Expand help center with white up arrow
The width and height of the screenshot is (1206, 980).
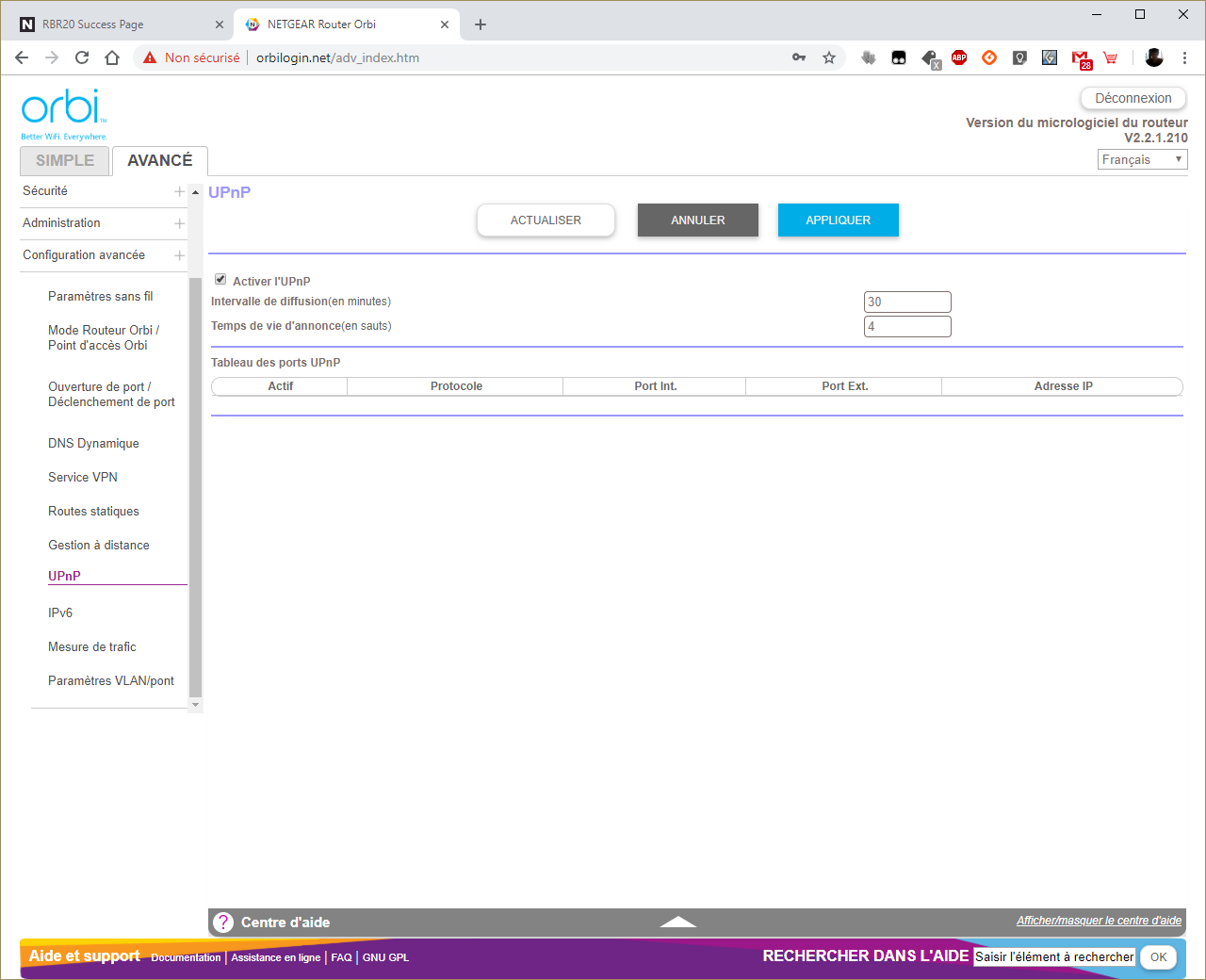click(x=678, y=922)
